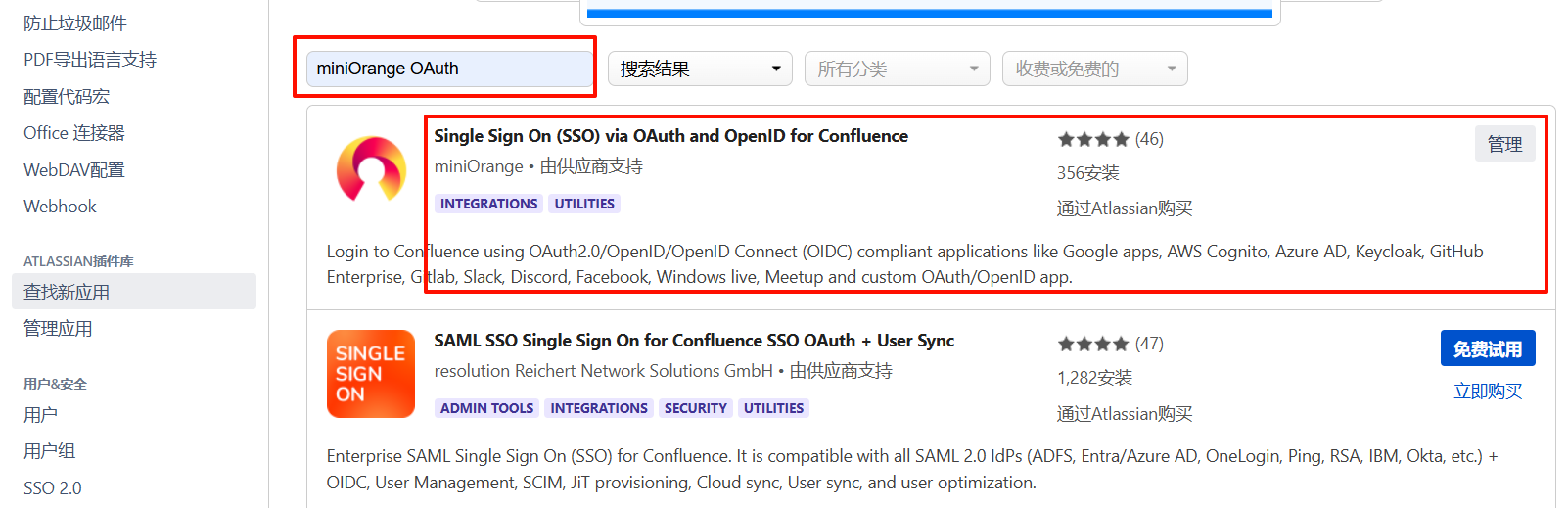The height and width of the screenshot is (508, 1568).
Task: Open 用户 in the sidebar
Action: click(40, 415)
